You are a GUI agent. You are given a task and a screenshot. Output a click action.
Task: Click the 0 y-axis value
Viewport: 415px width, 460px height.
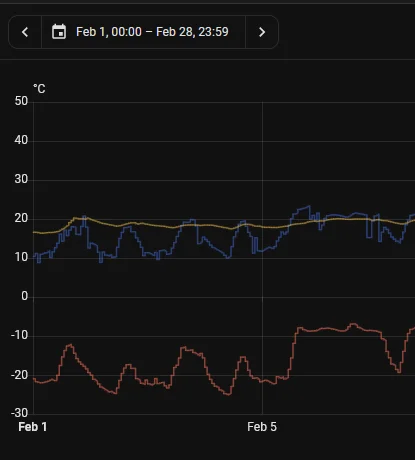25,296
